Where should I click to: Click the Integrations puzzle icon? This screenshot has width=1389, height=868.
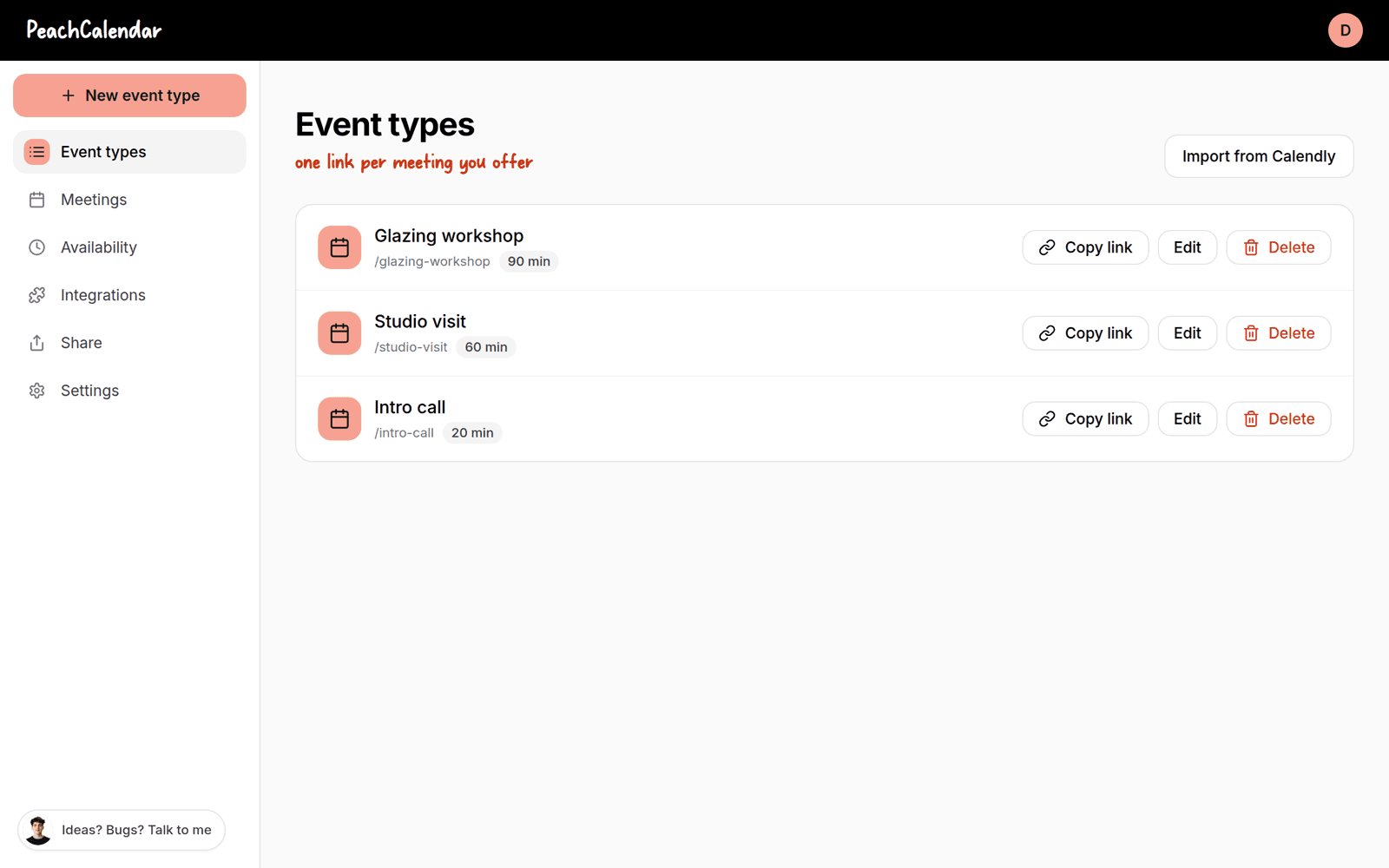pos(36,295)
